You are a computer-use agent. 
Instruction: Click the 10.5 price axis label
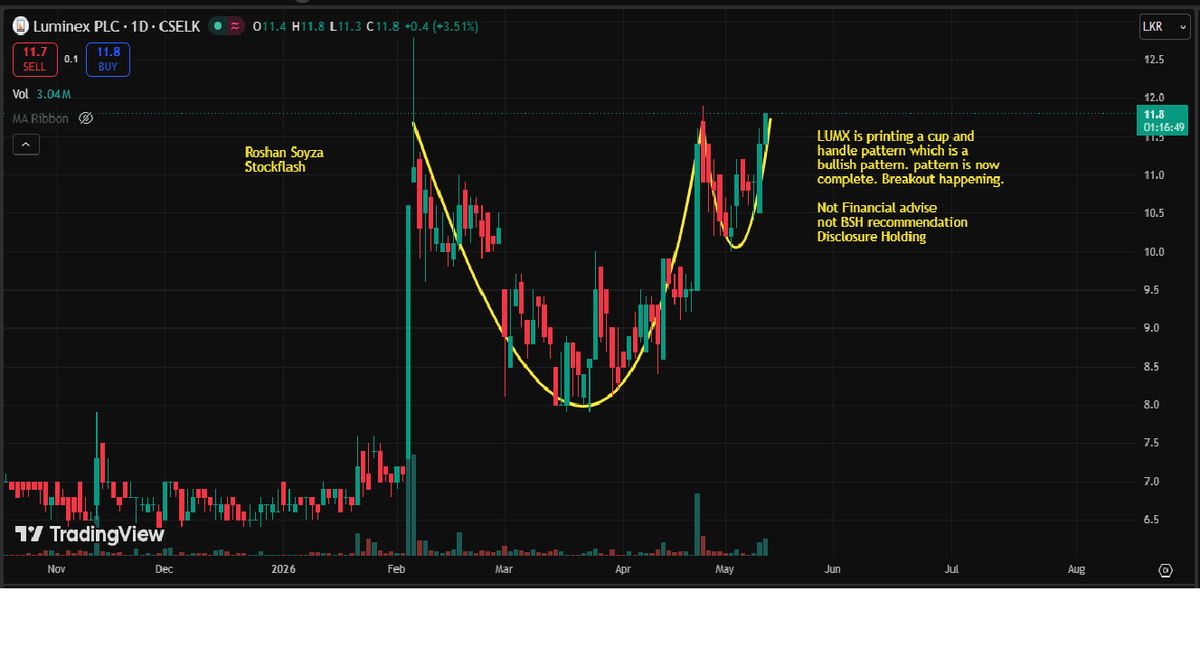click(x=1153, y=213)
